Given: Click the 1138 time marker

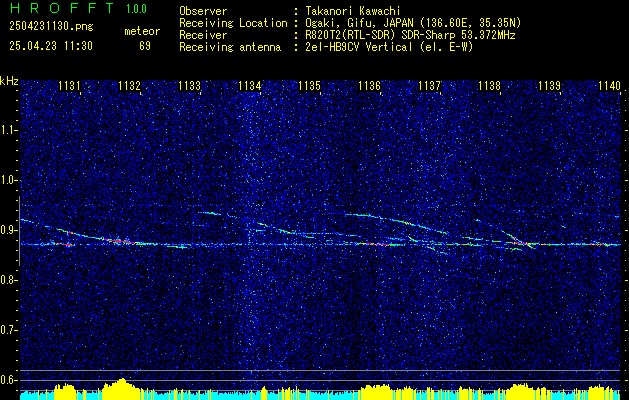Looking at the screenshot, I should point(489,86).
